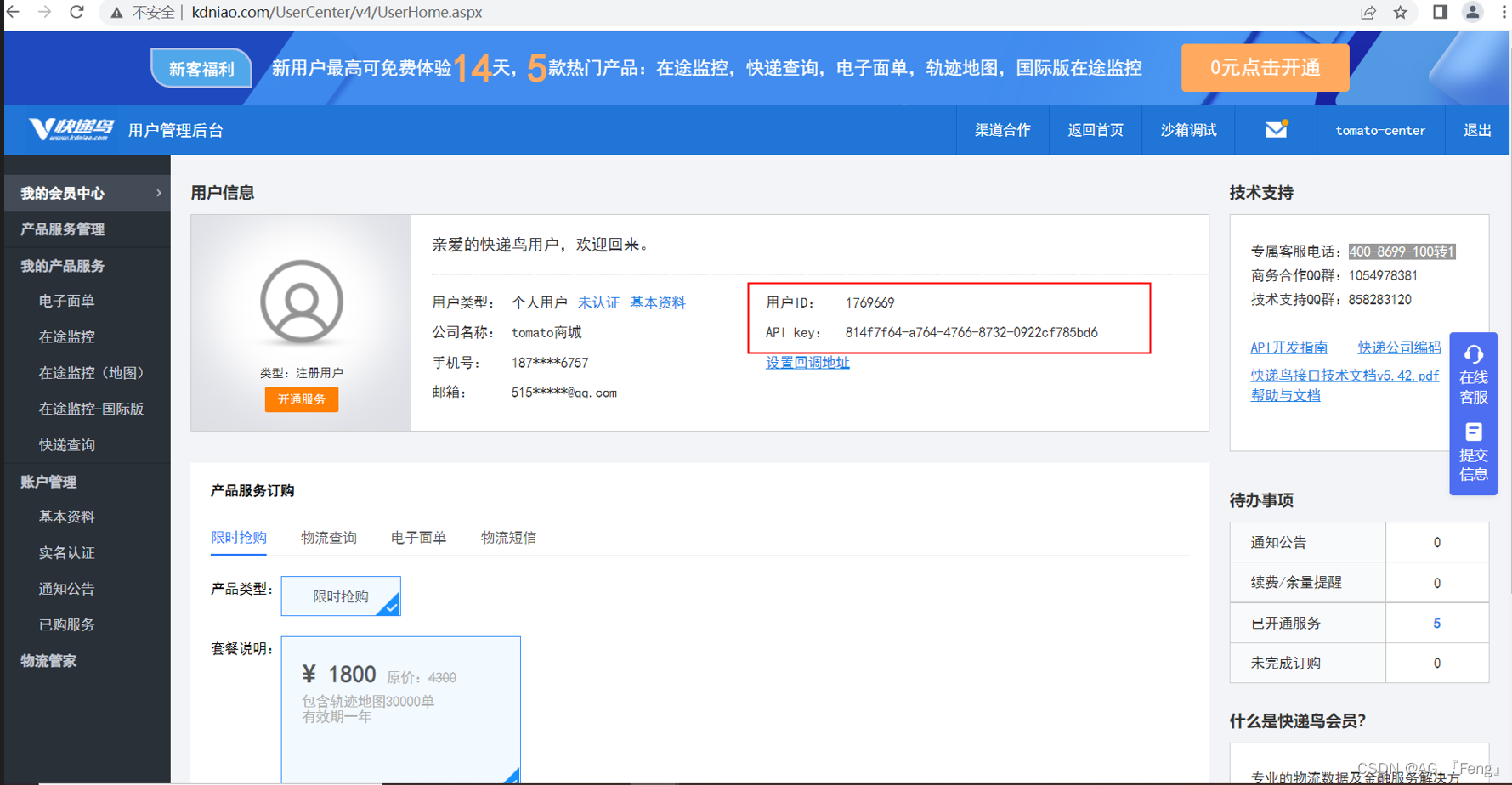Select the 物流短信 tab
1512x785 pixels.
[508, 538]
